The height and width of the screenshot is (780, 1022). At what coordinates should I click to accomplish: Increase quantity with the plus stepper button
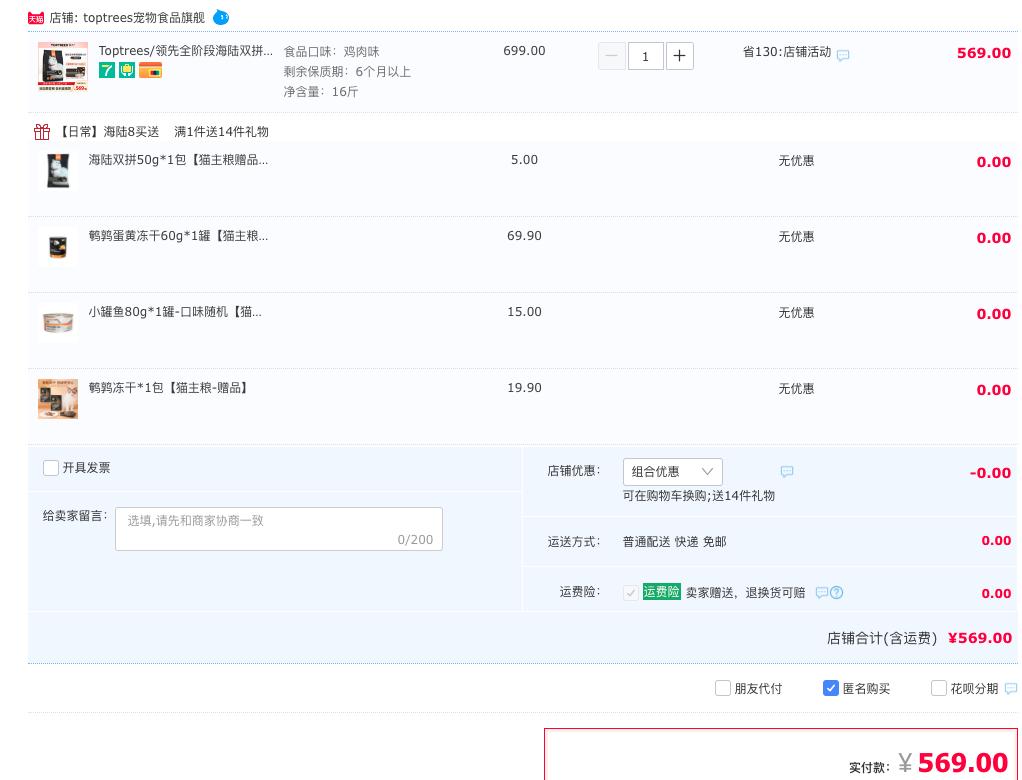click(x=680, y=56)
